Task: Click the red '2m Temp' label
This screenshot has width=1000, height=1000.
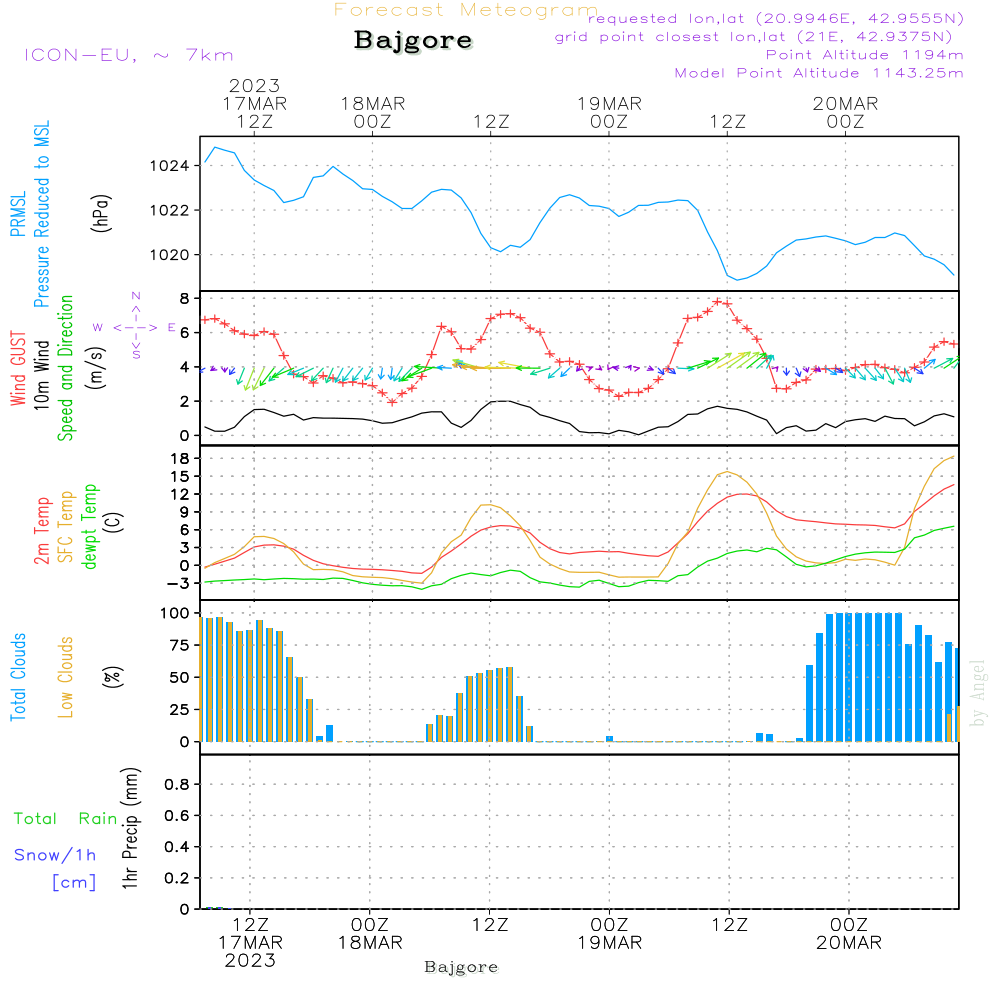Action: click(41, 531)
